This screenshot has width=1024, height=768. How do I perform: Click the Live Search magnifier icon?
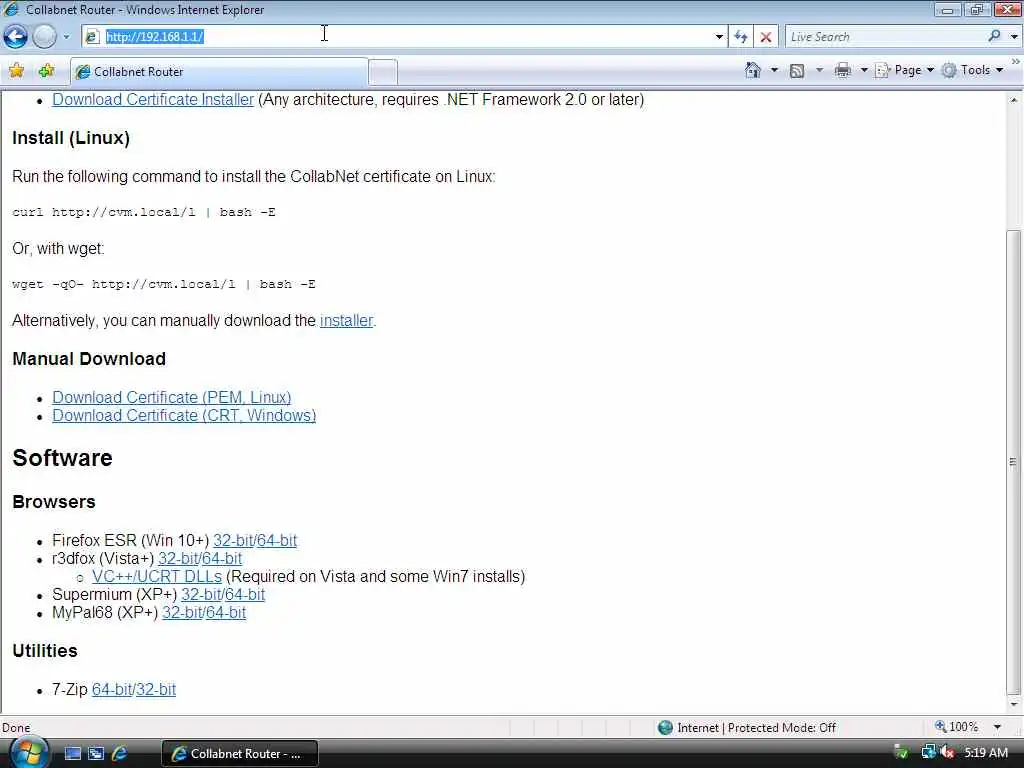[x=995, y=36]
